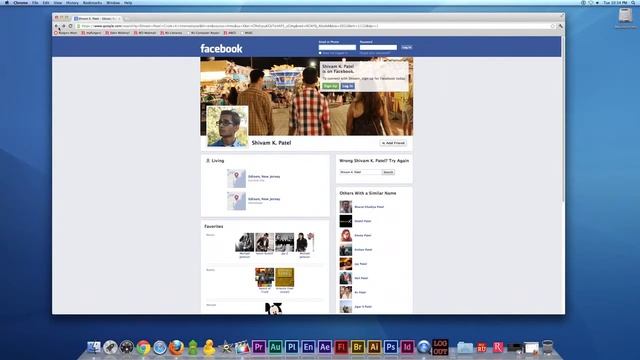The image size is (640, 360).
Task: Select the Shivam K. Patel browser tab
Action: pyautogui.click(x=97, y=18)
